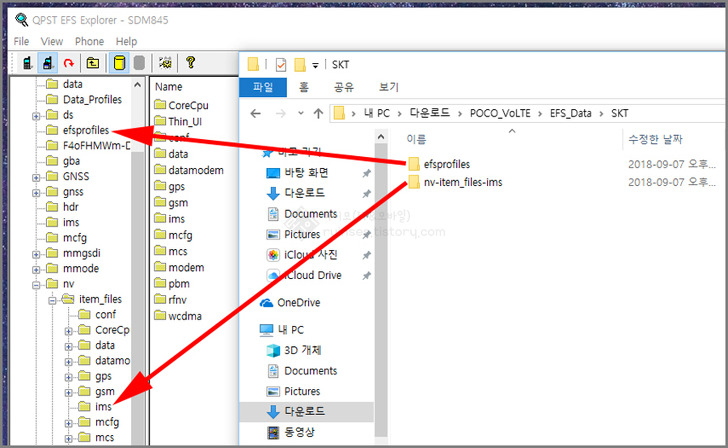Click the 다운로드 breadcrumb in address bar
The height and width of the screenshot is (448, 728).
click(429, 113)
